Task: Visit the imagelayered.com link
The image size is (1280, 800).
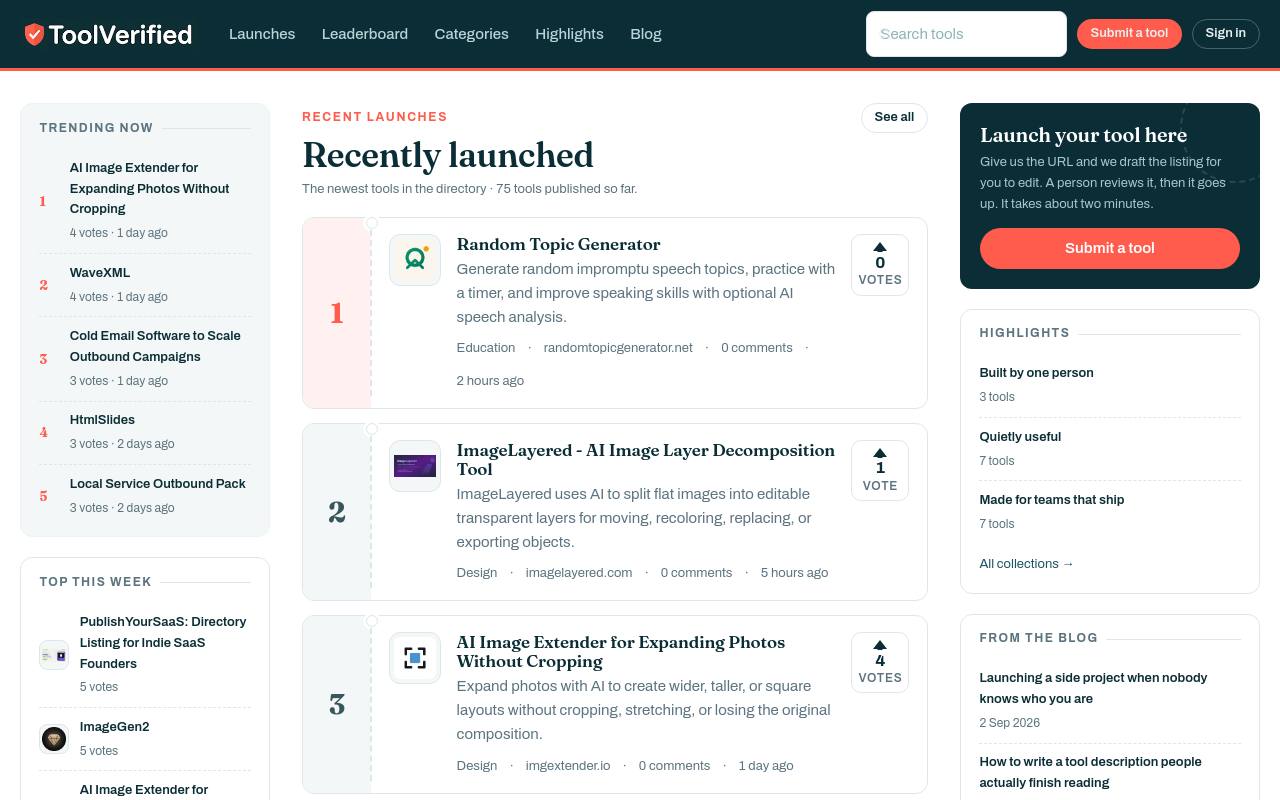Action: pyautogui.click(x=579, y=572)
